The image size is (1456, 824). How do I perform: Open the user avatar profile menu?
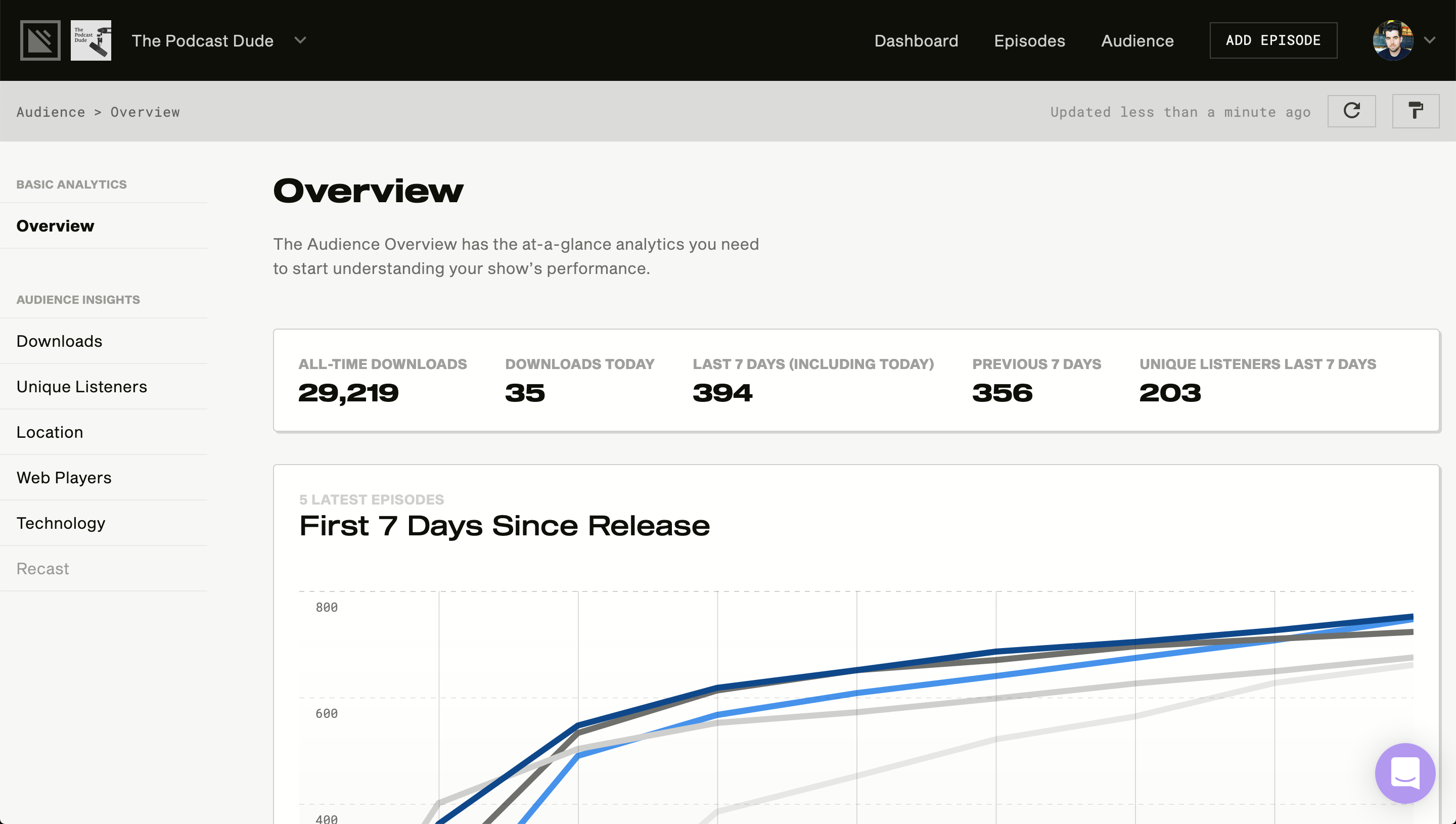pos(1393,40)
